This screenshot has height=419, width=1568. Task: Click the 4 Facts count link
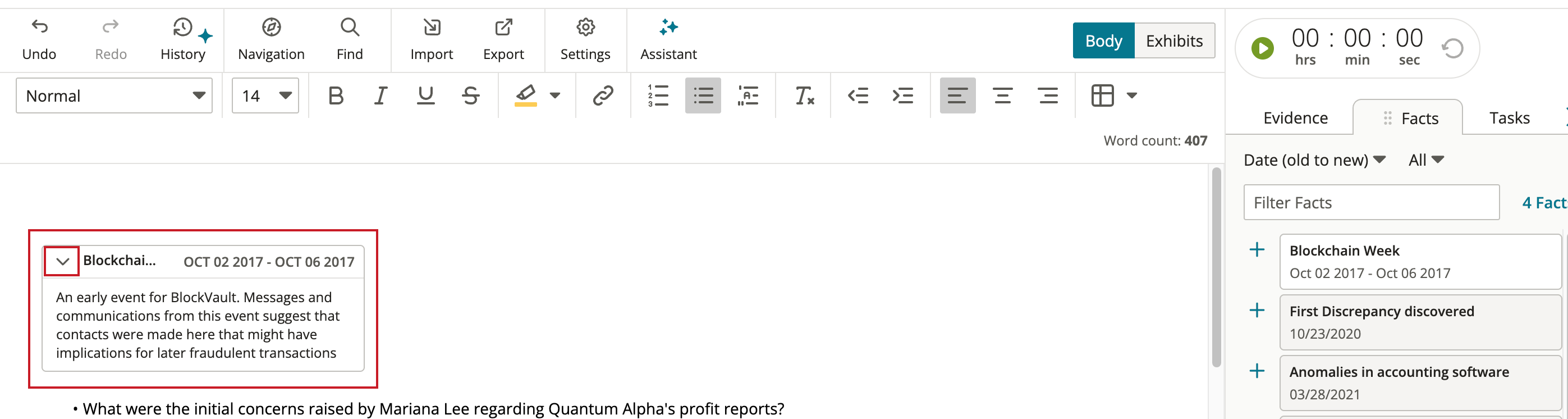1545,203
